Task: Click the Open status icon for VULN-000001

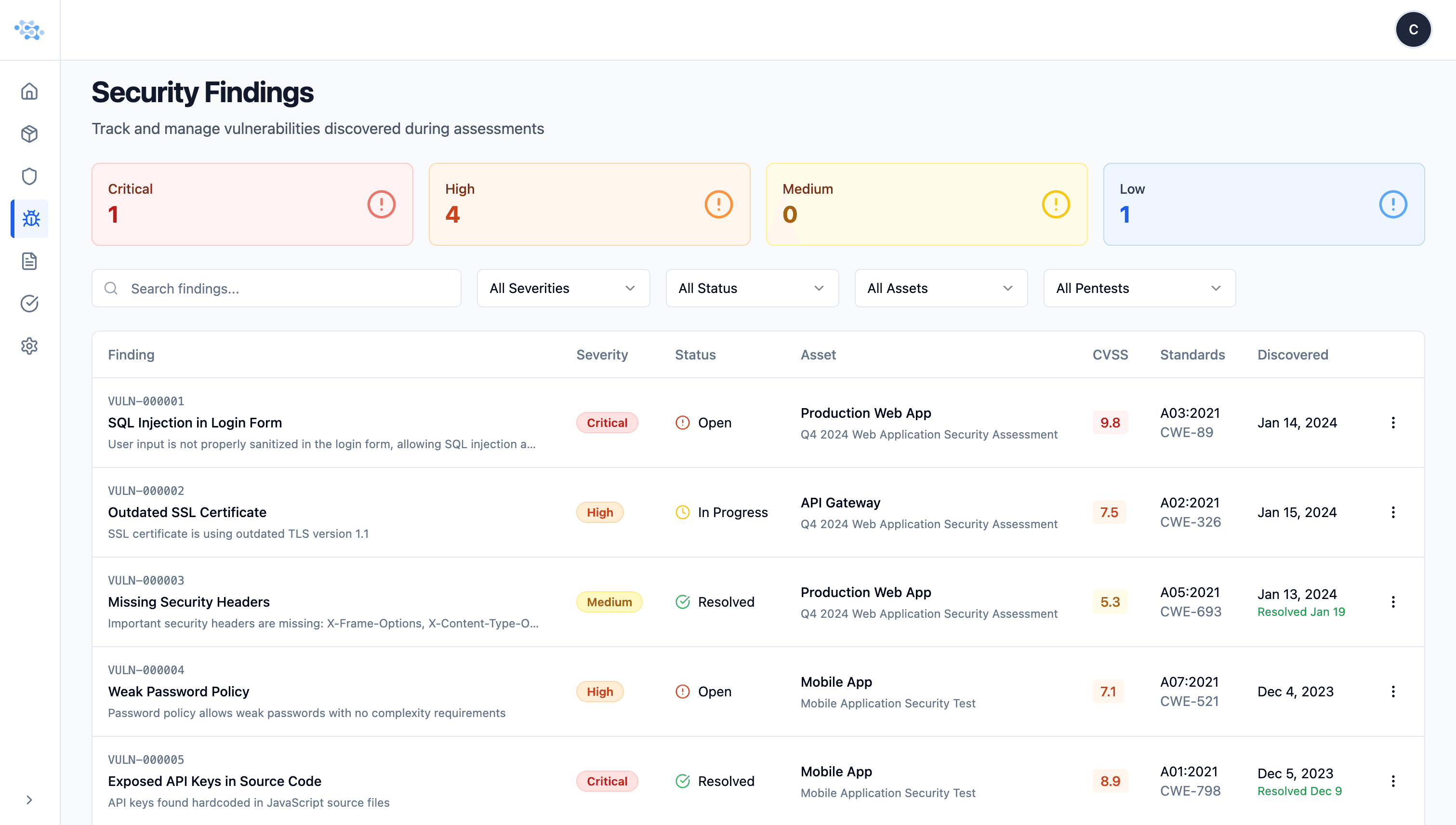Action: 683,423
